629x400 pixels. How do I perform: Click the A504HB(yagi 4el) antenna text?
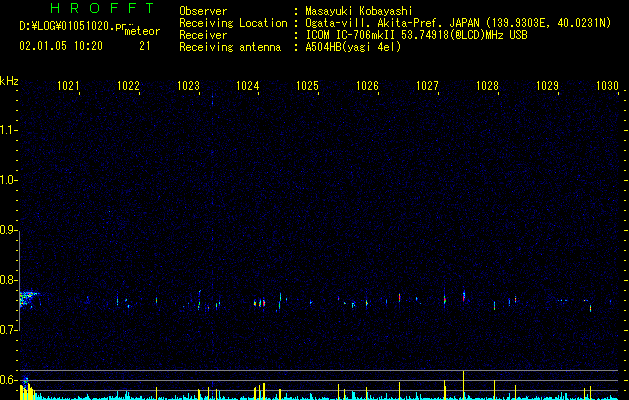pyautogui.click(x=353, y=47)
